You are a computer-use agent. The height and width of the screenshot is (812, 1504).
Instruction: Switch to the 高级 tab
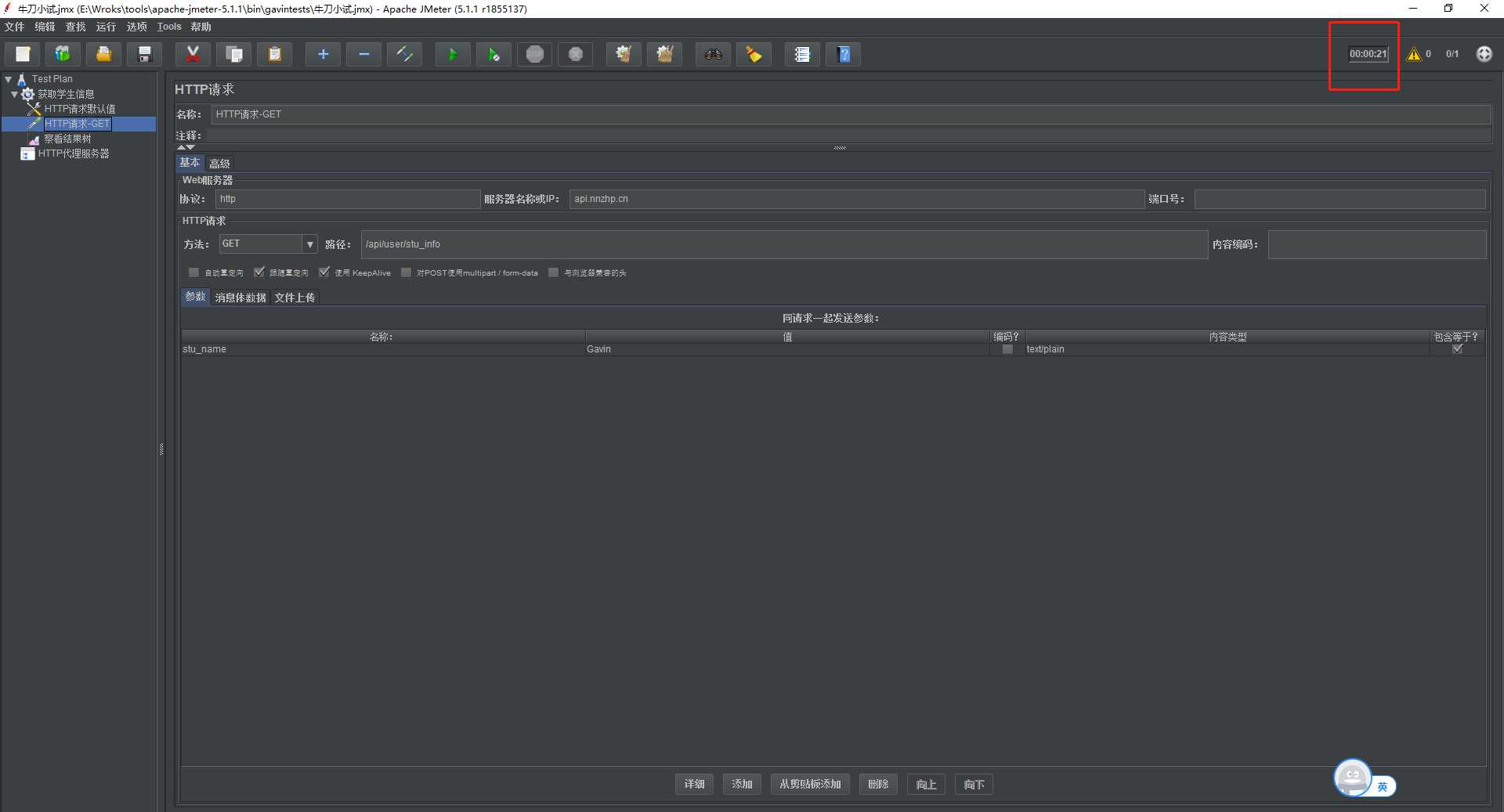coord(220,164)
